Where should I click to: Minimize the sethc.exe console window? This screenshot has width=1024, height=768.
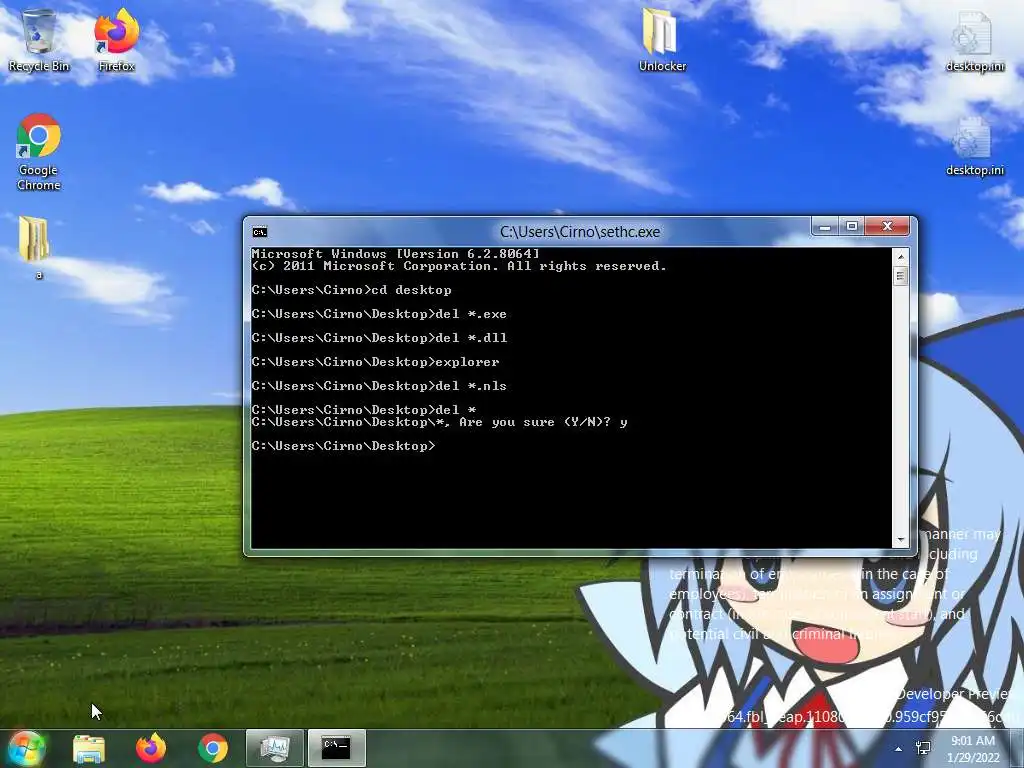pos(825,227)
